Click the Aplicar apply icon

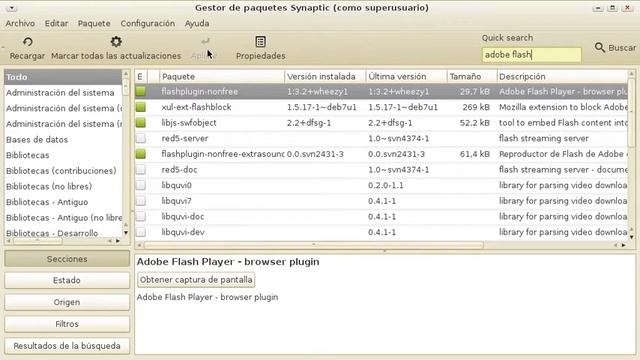[x=205, y=41]
